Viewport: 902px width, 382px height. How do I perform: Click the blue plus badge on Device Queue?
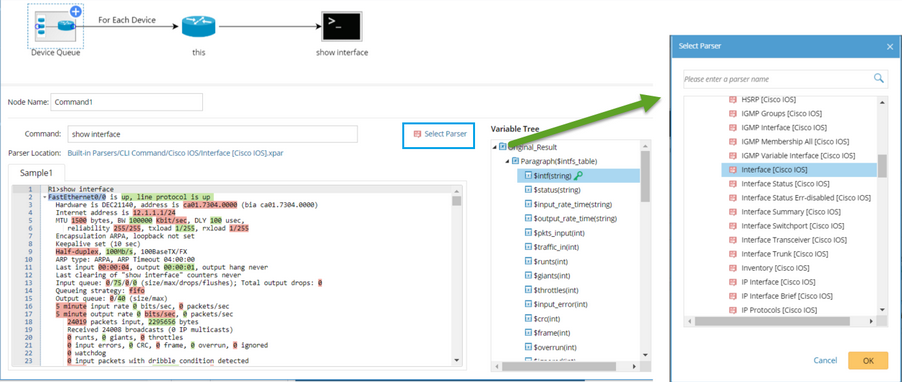[x=75, y=11]
